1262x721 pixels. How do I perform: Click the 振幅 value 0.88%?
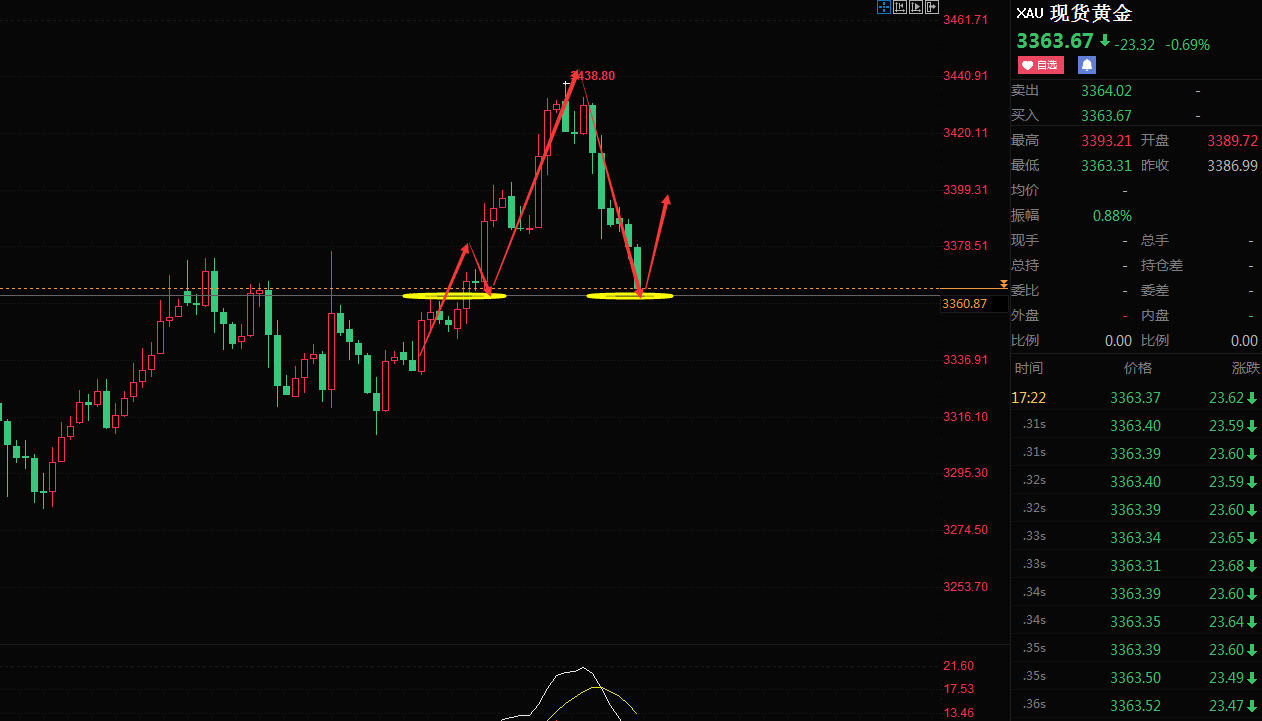pos(1112,216)
